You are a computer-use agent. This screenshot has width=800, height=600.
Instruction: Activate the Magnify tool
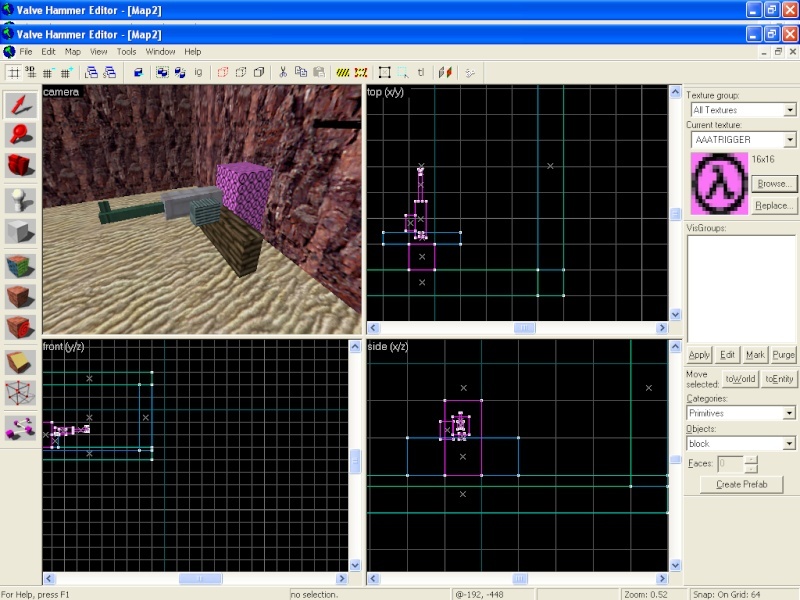point(20,135)
